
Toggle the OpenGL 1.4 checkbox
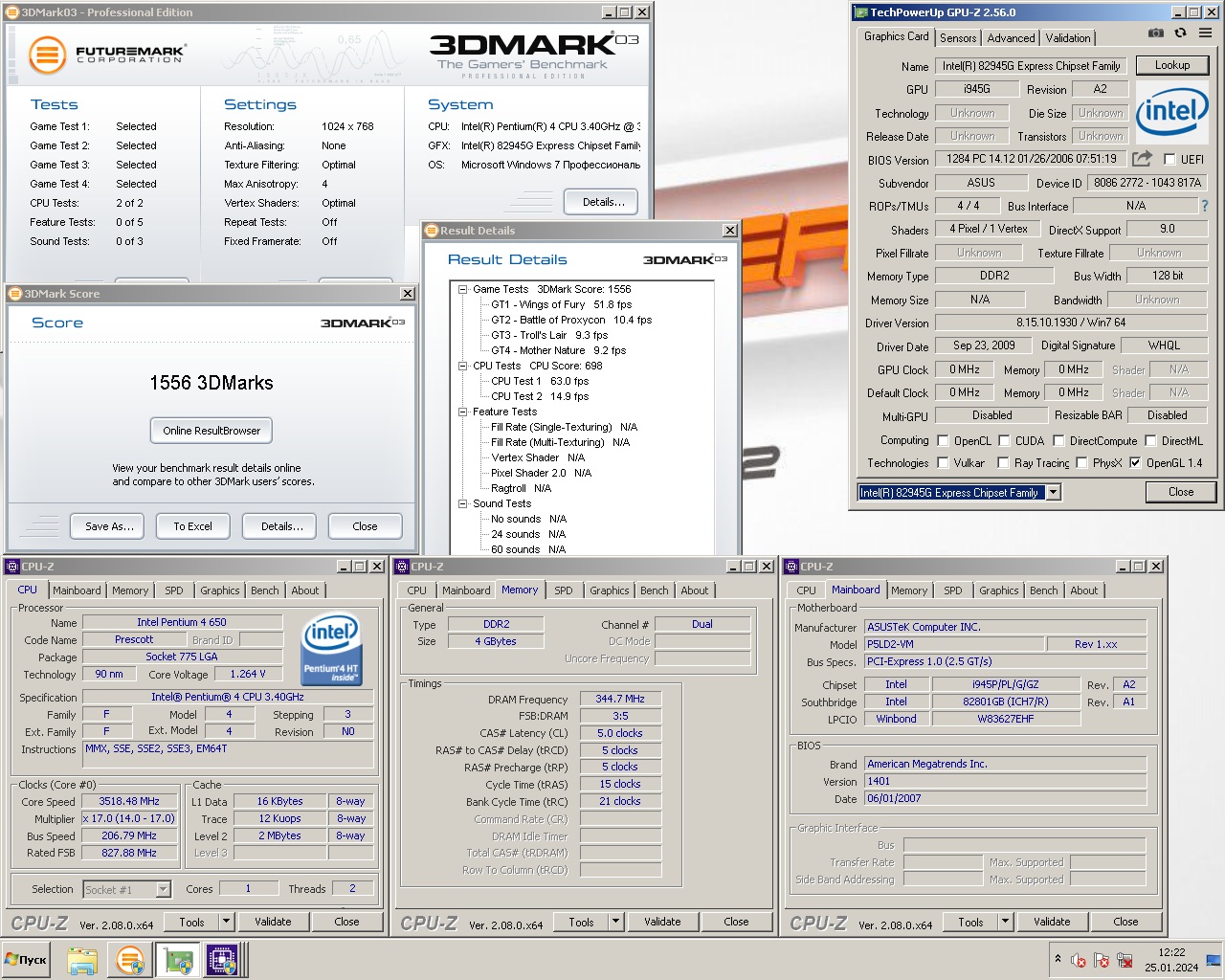(1136, 463)
